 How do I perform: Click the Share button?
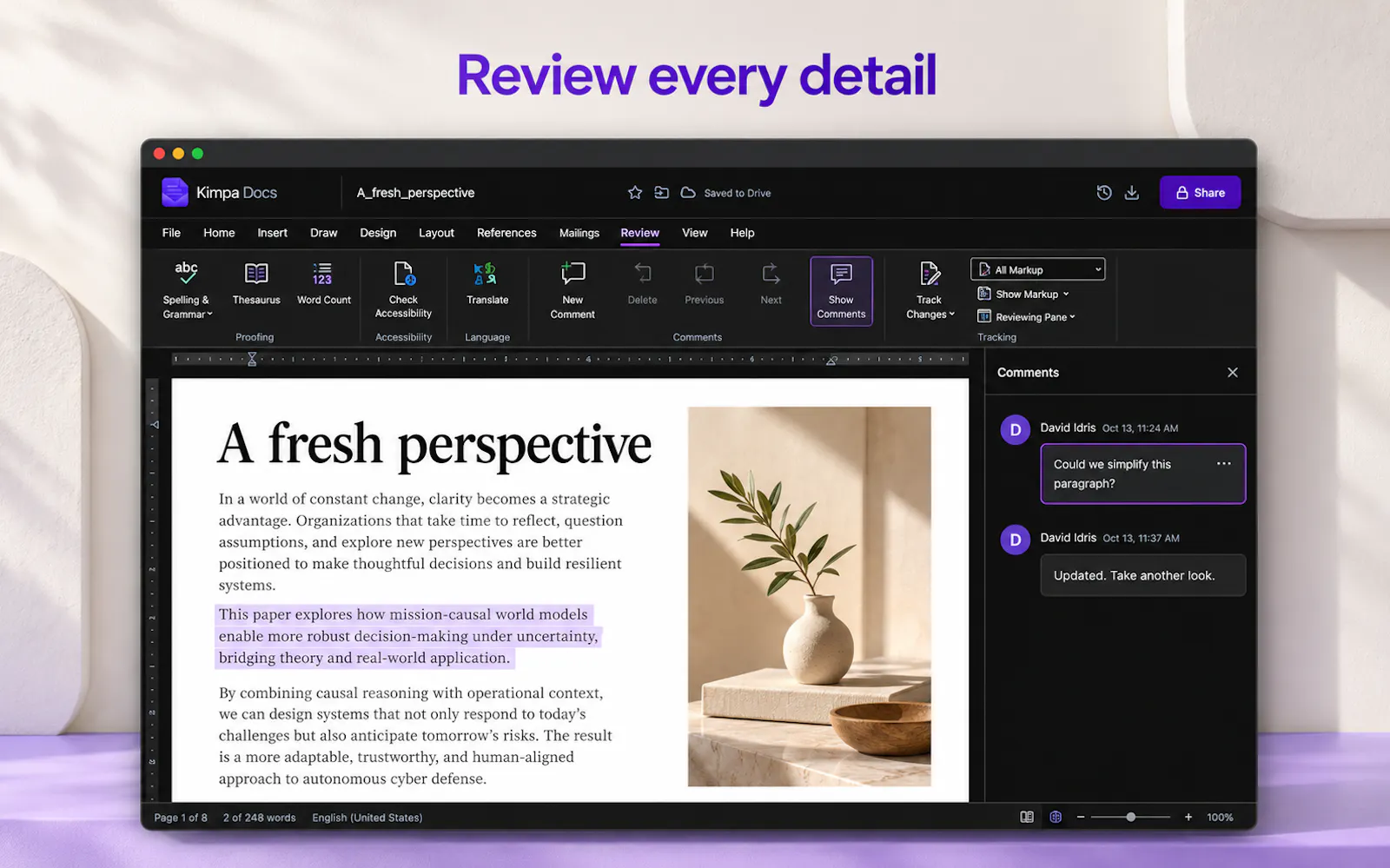pos(1200,193)
